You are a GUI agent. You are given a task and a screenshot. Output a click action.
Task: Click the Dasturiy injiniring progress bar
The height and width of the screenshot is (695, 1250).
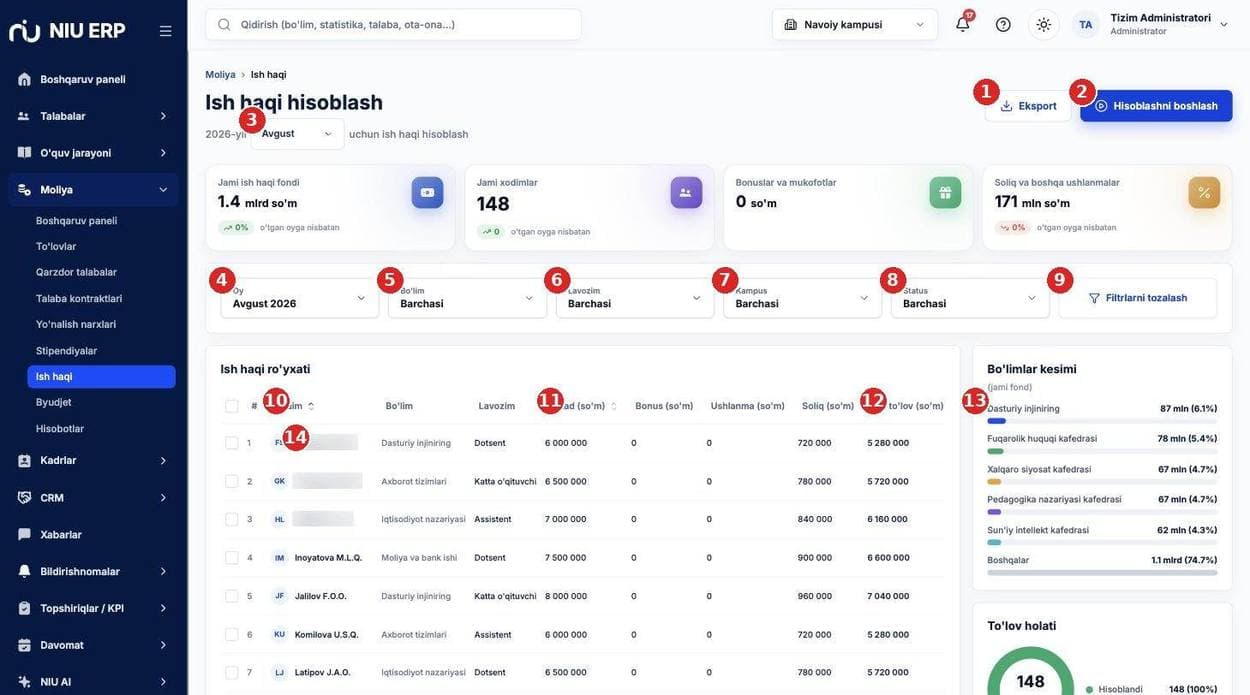(x=1102, y=421)
